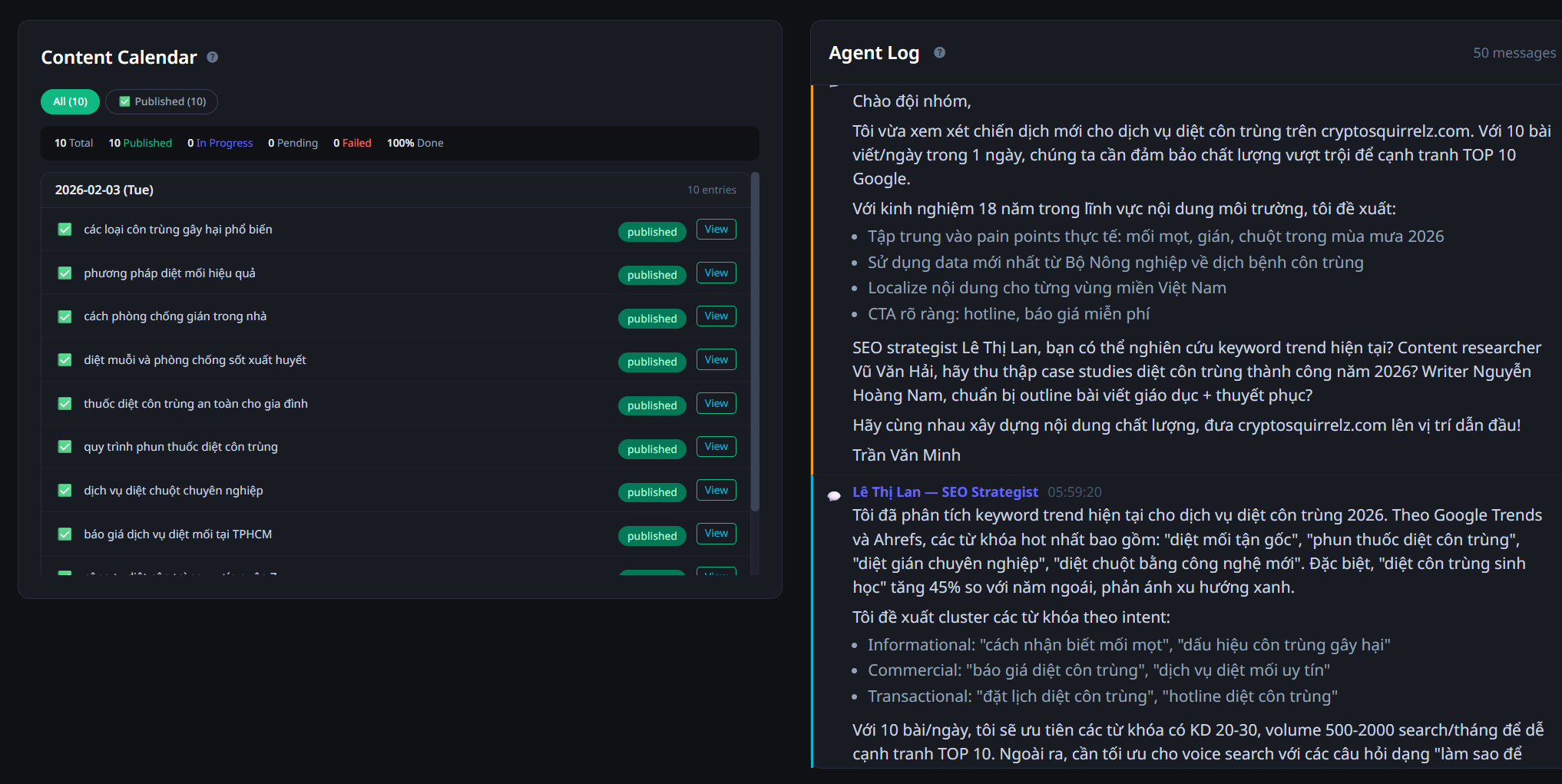Viewport: 1562px width, 784px height.
Task: Collapse the '2026-02-03 (Tue)' date group
Action: tap(104, 190)
